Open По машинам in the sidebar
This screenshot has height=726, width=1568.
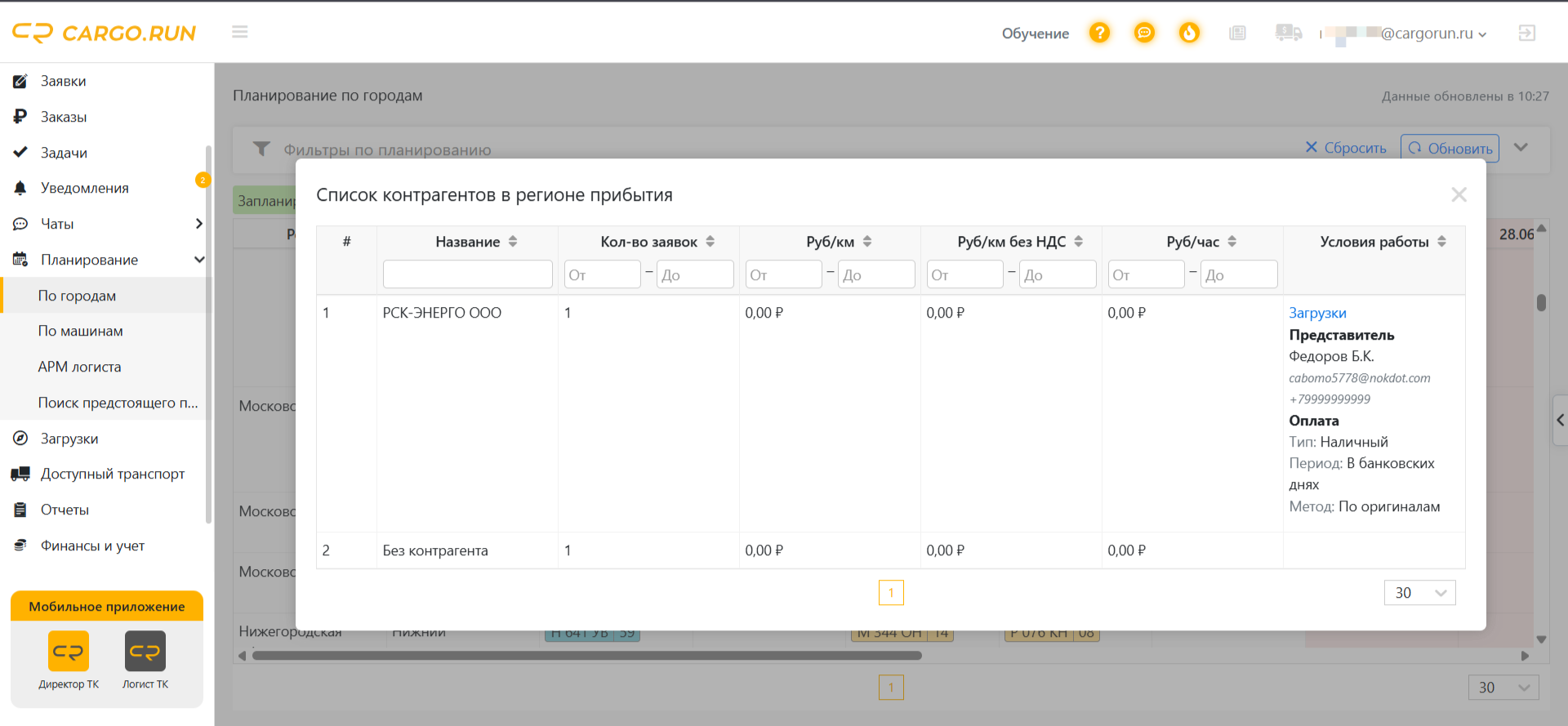click(80, 331)
